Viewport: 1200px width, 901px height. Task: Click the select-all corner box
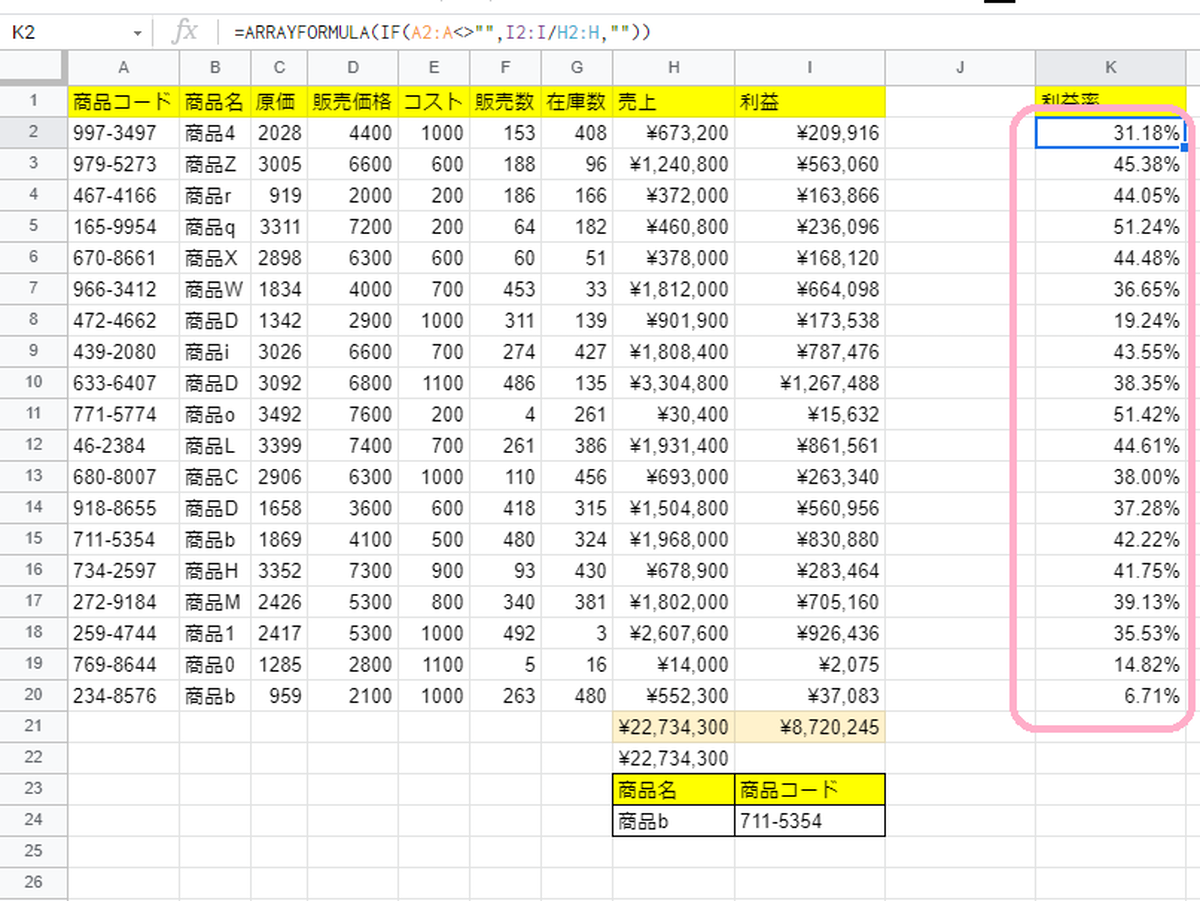(33, 68)
